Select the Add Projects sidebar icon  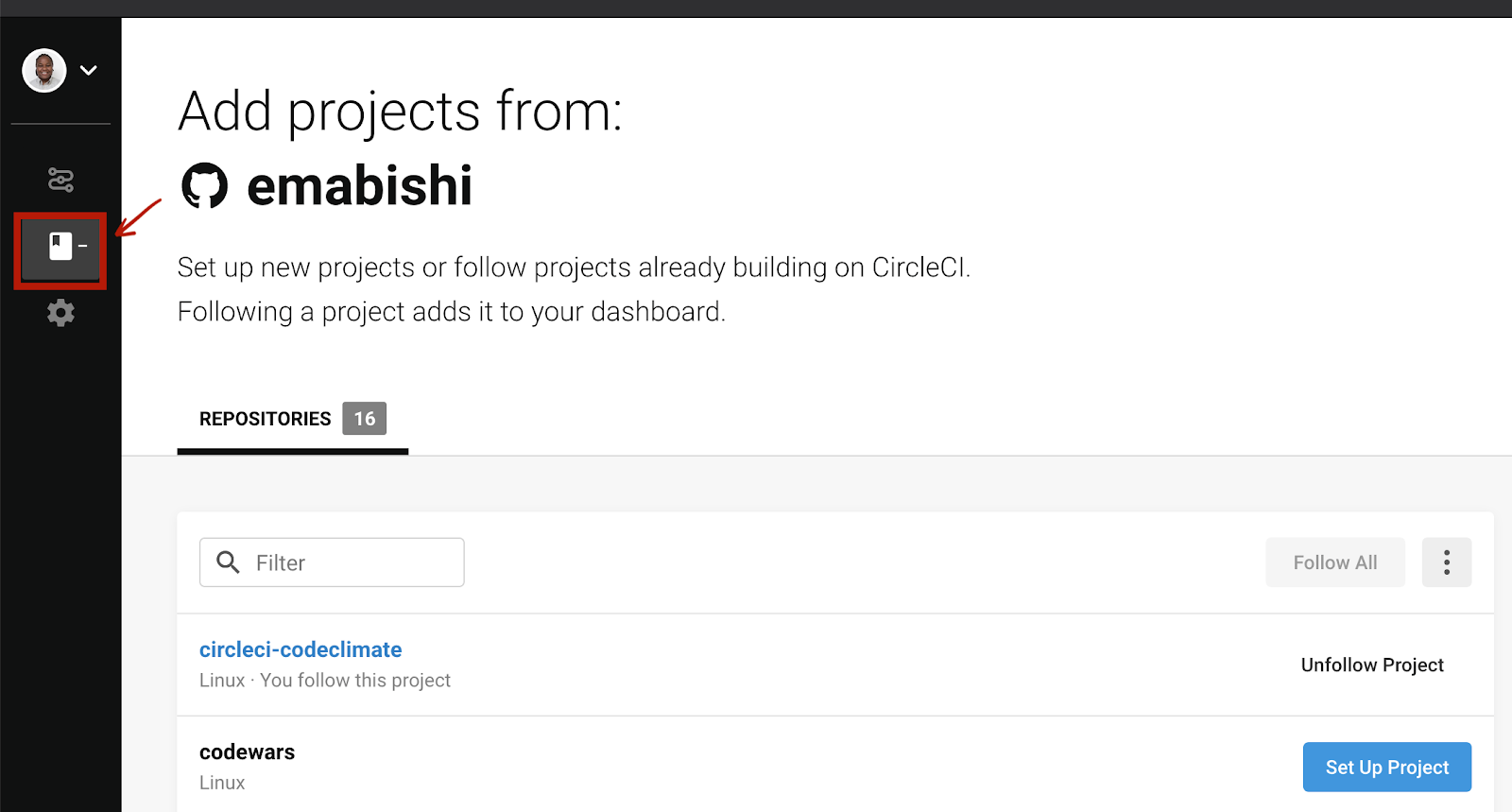[60, 248]
